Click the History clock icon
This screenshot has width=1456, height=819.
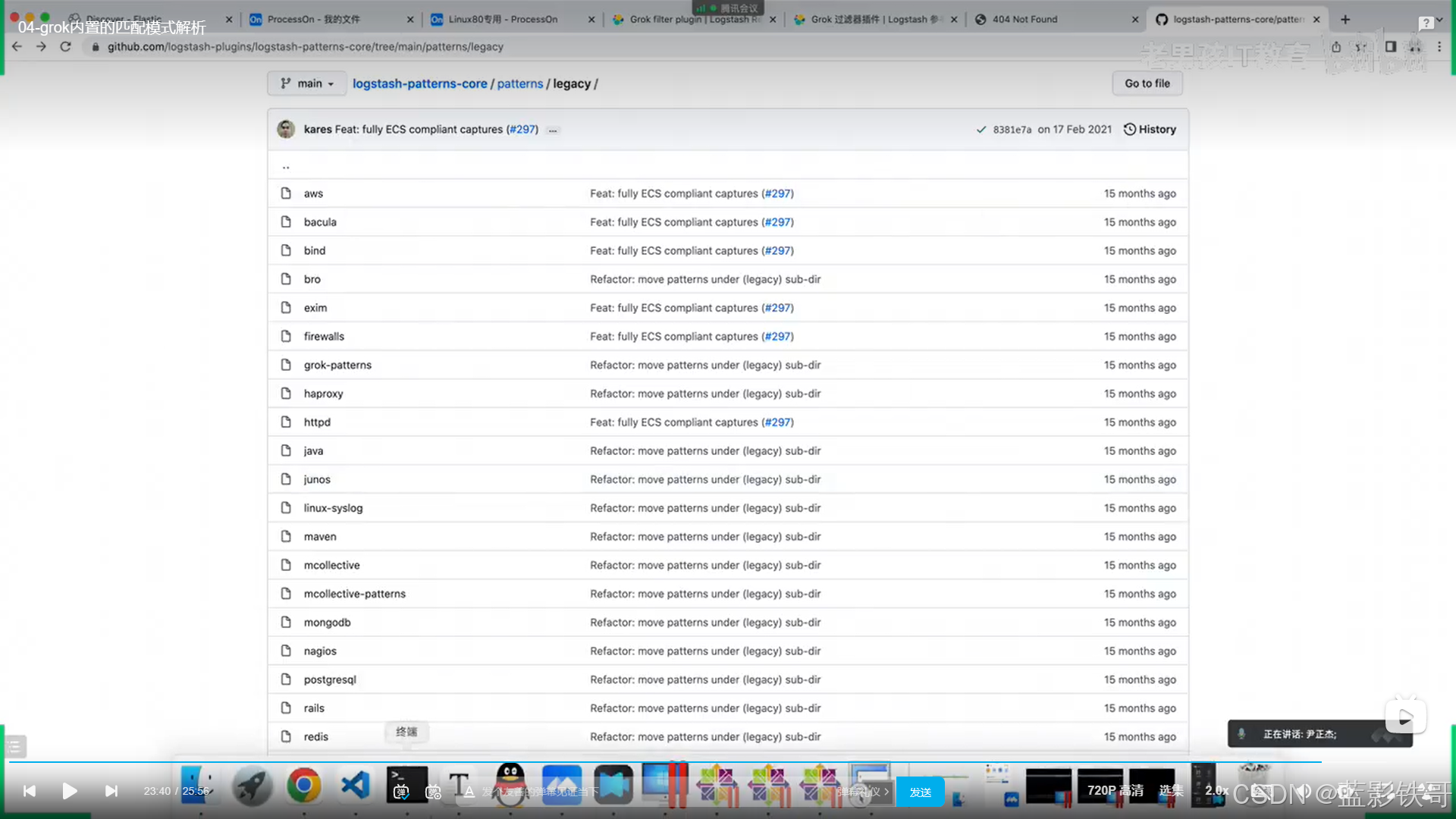click(1129, 130)
